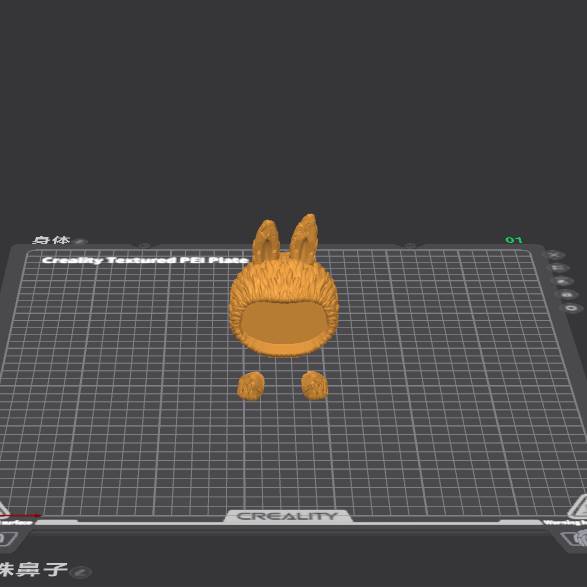This screenshot has width=587, height=587.
Task: Click the 珠鼻子 plate name text
Action: pos(34,570)
